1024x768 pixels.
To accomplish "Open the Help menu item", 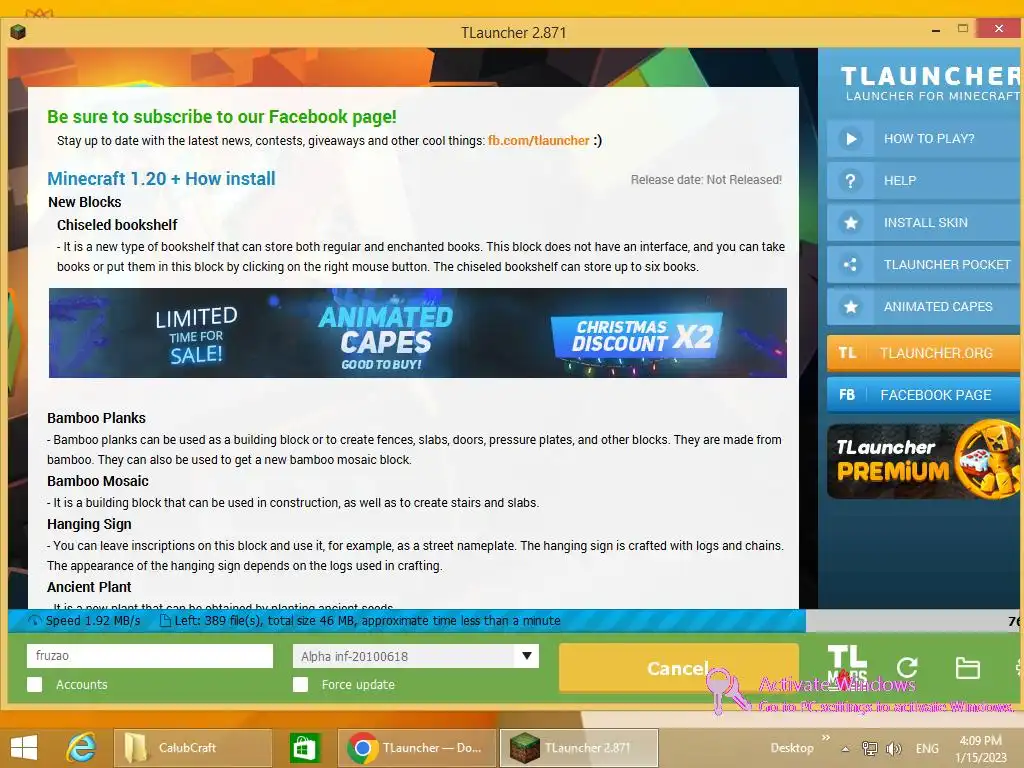I will tap(923, 181).
